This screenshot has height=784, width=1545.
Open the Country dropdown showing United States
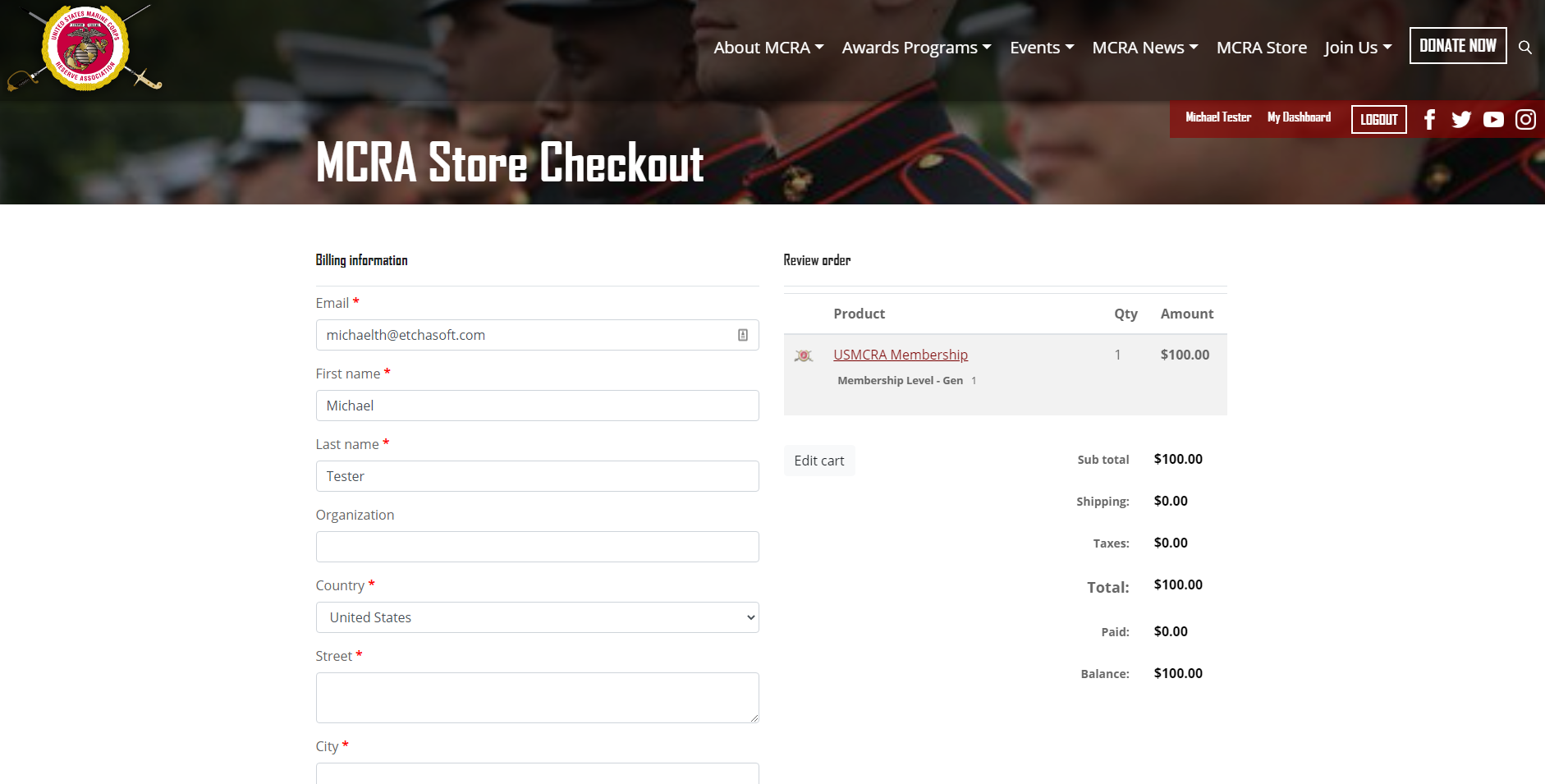click(538, 617)
